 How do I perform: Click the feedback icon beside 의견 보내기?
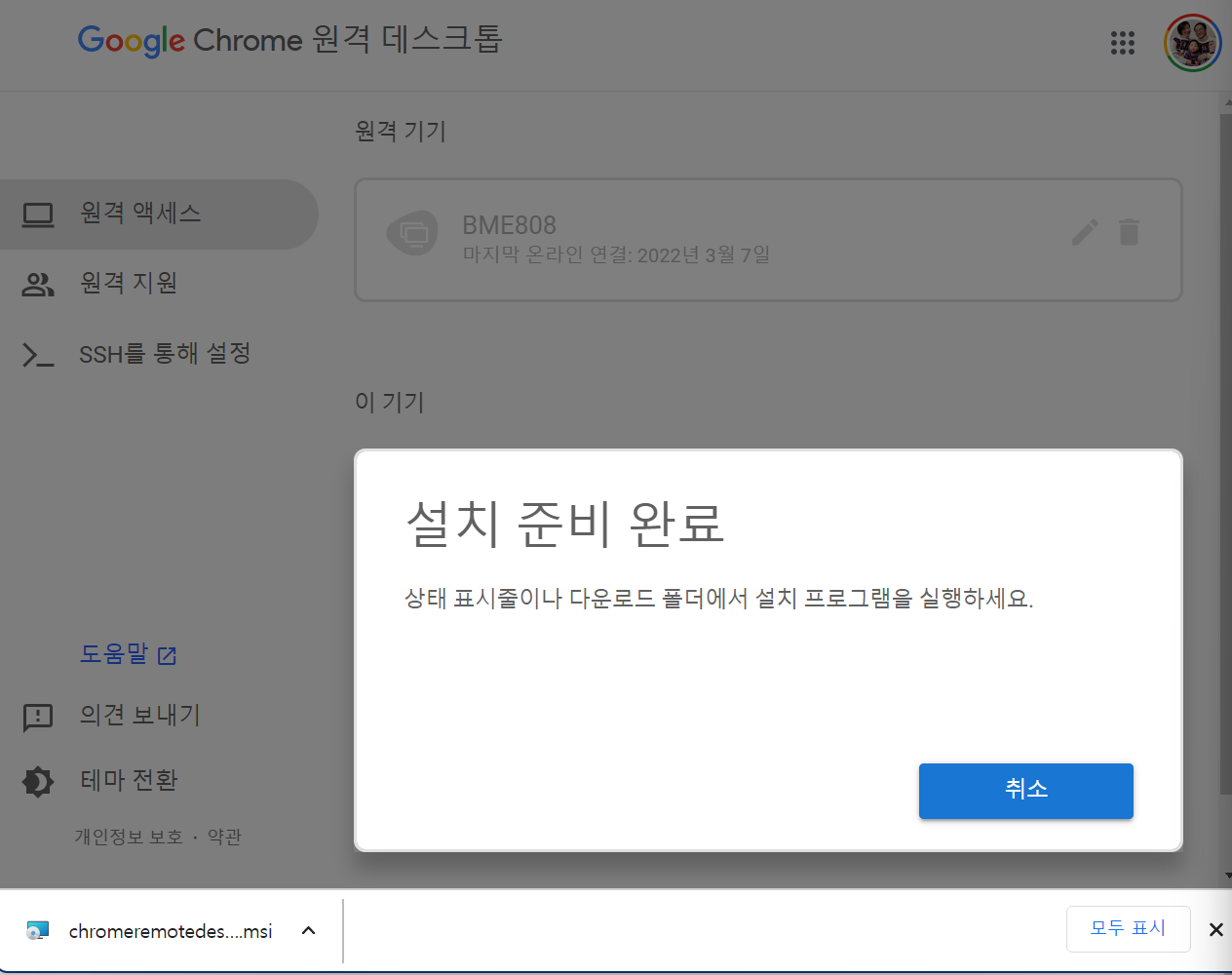38,718
